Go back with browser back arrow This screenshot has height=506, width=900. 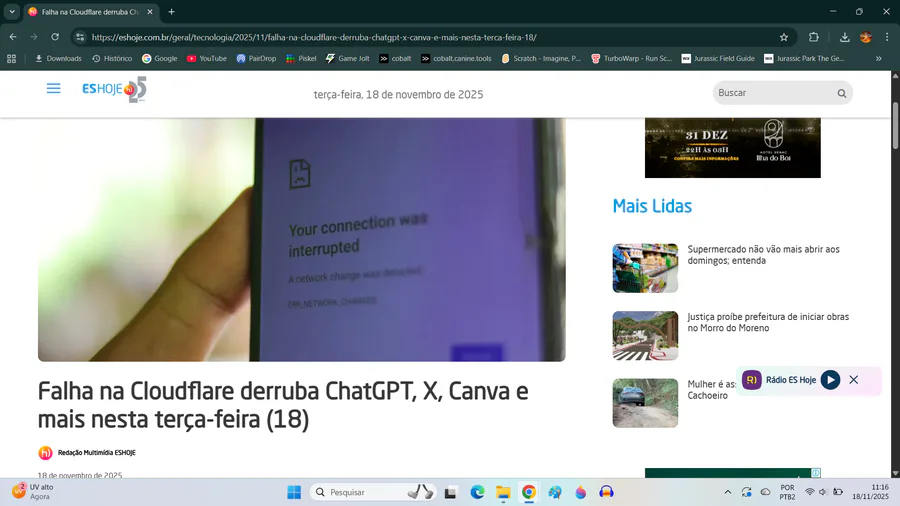pyautogui.click(x=13, y=37)
